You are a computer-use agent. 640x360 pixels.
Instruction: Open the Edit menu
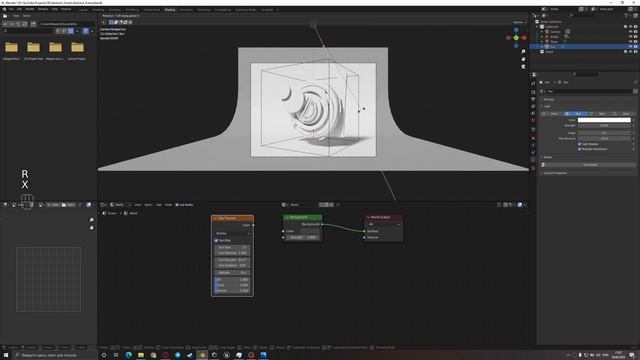coord(19,9)
